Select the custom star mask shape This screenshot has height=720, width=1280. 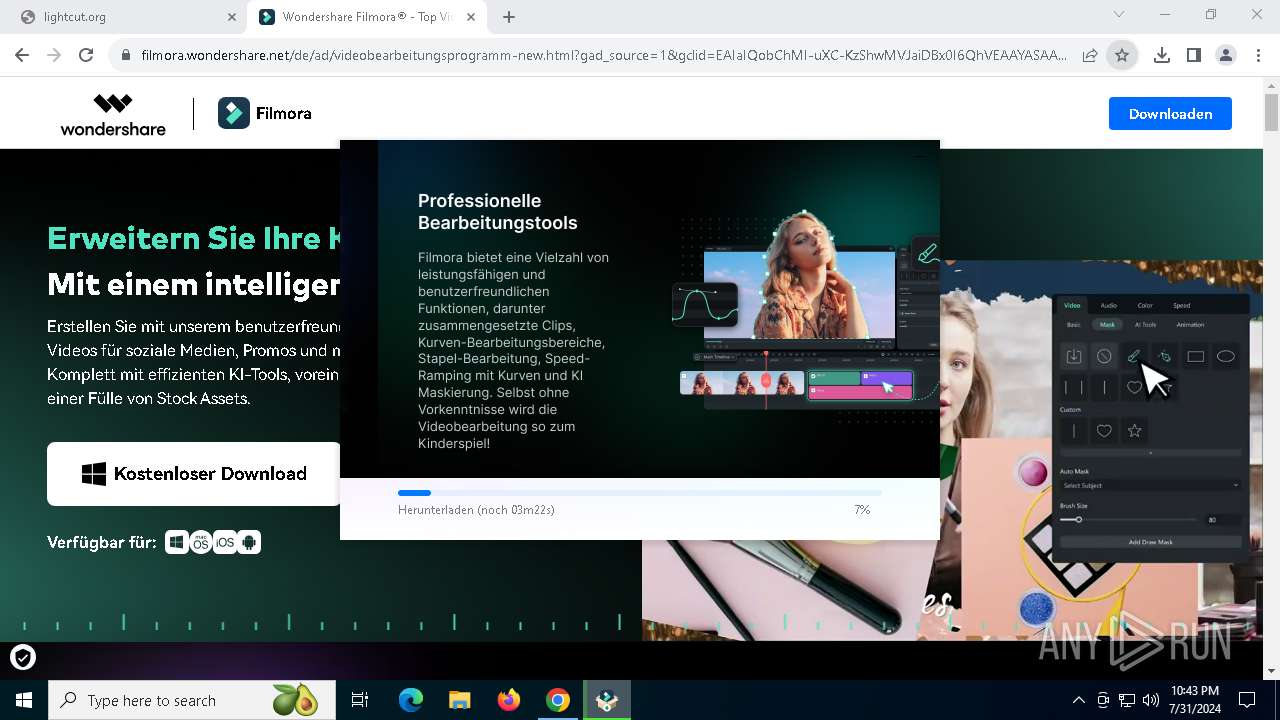[1134, 431]
